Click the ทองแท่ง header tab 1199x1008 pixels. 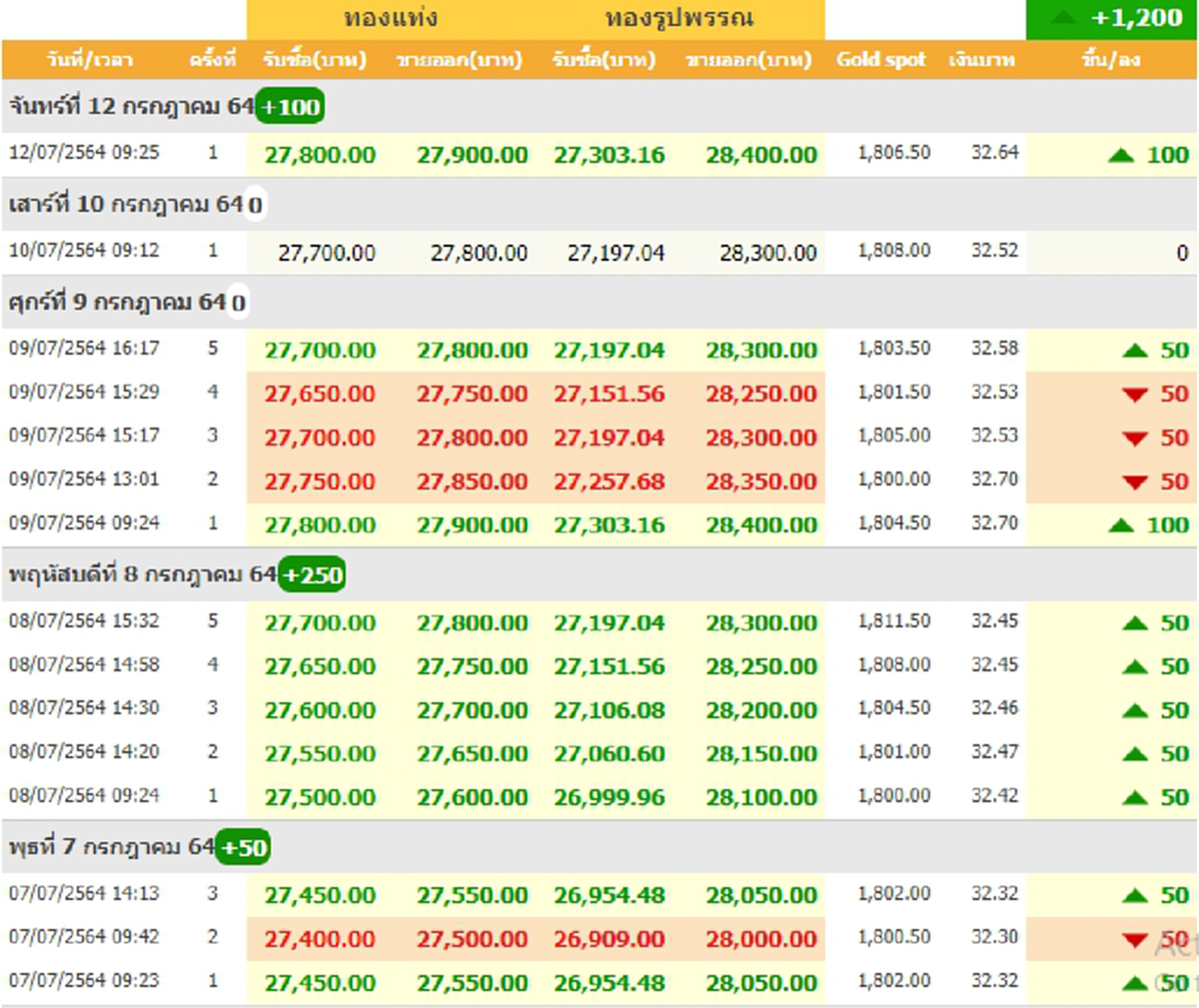391,19
